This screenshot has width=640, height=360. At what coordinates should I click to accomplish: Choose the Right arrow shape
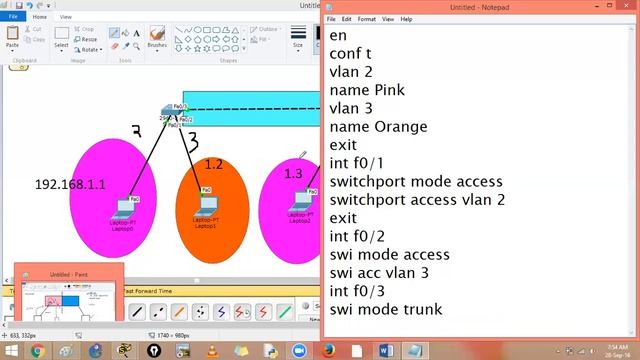click(216, 39)
